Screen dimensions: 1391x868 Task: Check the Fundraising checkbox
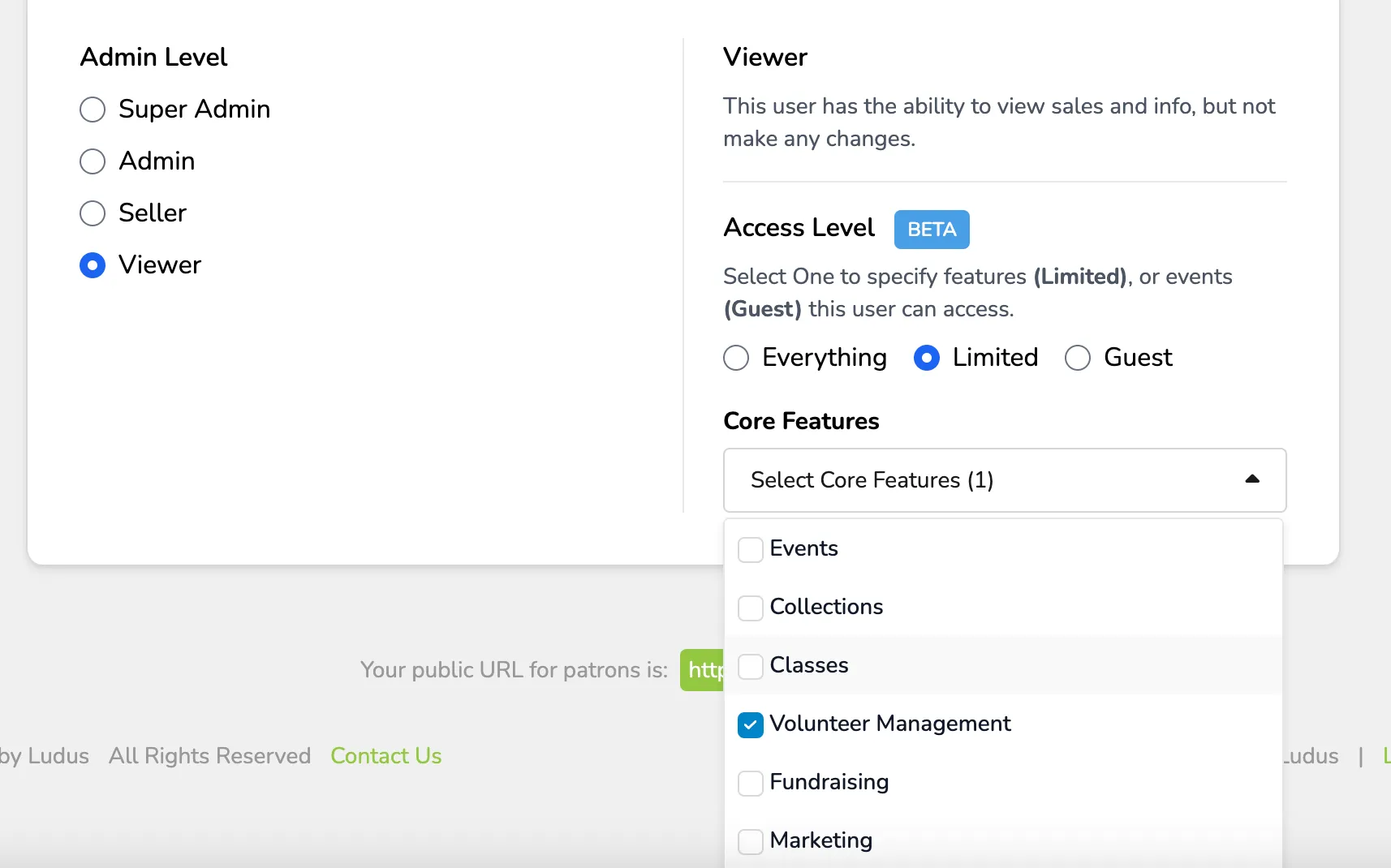click(751, 783)
